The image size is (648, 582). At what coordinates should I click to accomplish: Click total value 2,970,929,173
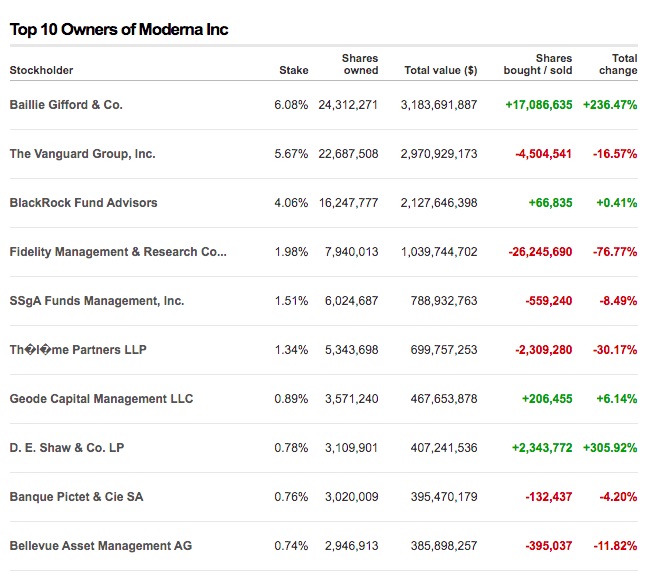tap(439, 154)
